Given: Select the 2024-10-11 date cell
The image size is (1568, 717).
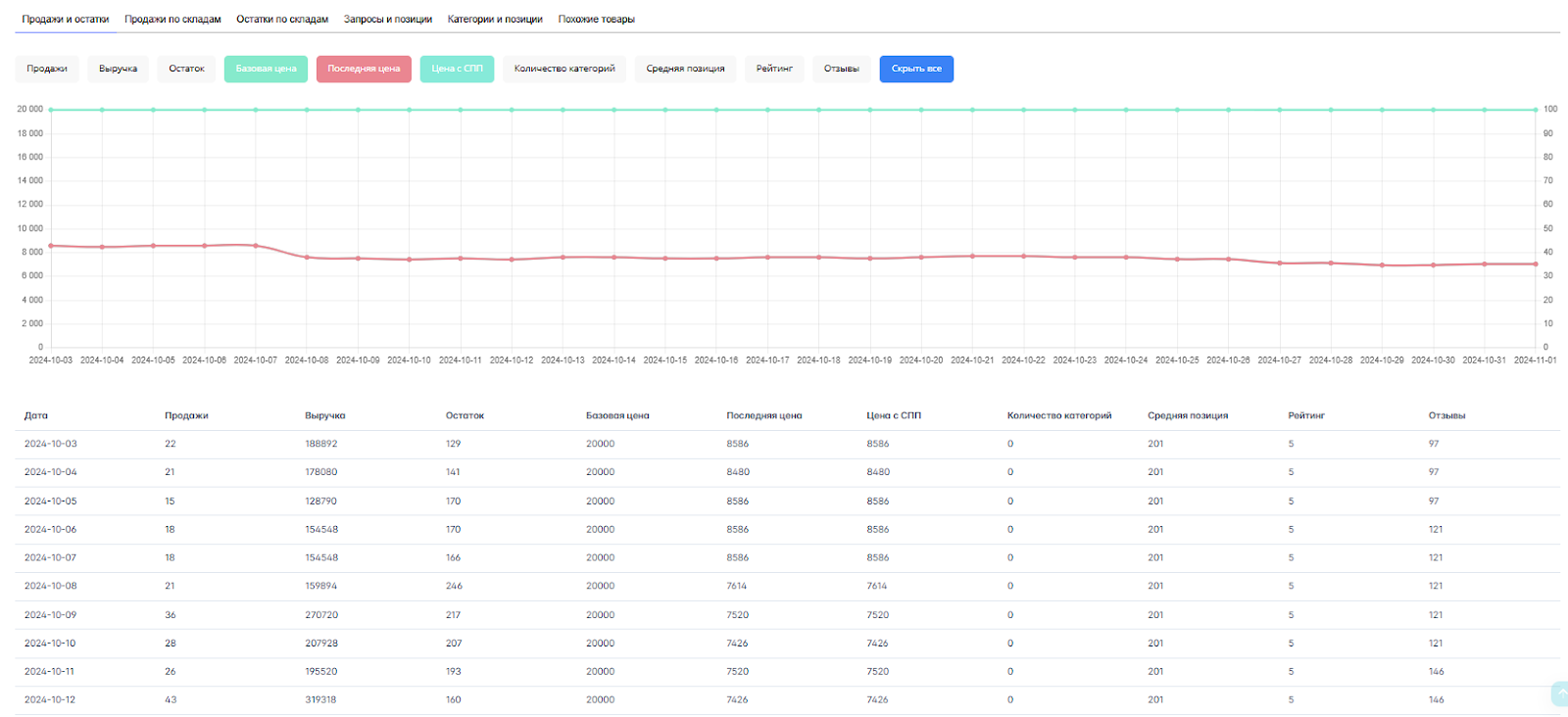Looking at the screenshot, I should [50, 672].
